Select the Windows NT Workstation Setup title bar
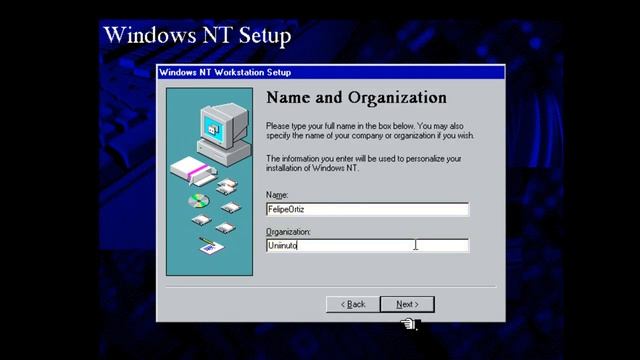The width and height of the screenshot is (640, 360). [331, 73]
